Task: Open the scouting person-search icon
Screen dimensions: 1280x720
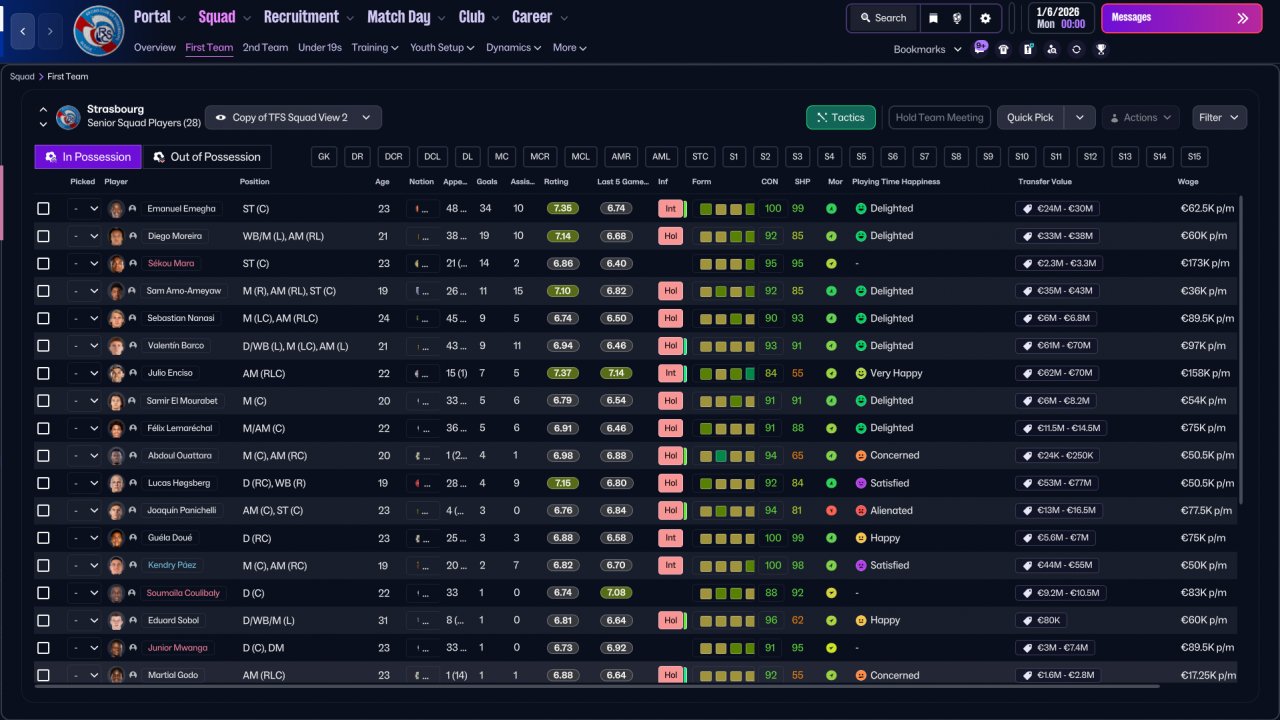Action: pyautogui.click(x=1052, y=49)
